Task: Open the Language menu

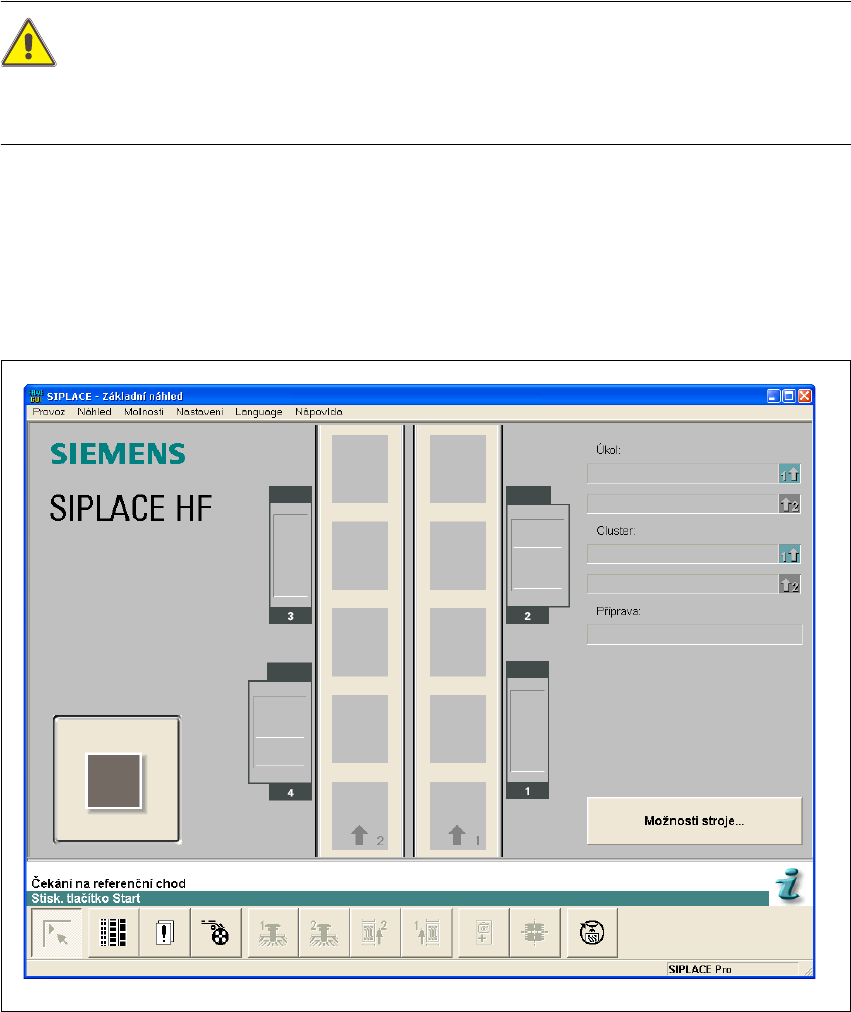Action: 259,412
